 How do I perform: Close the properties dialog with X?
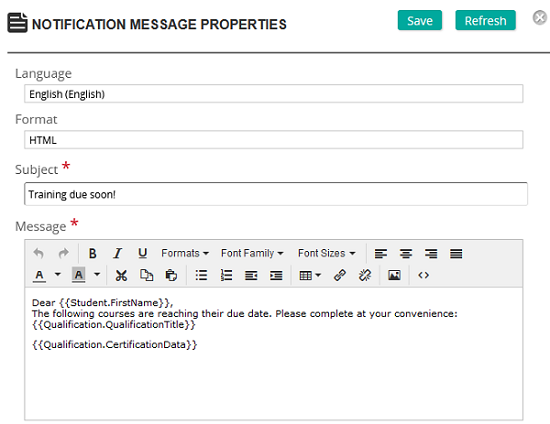(x=540, y=18)
